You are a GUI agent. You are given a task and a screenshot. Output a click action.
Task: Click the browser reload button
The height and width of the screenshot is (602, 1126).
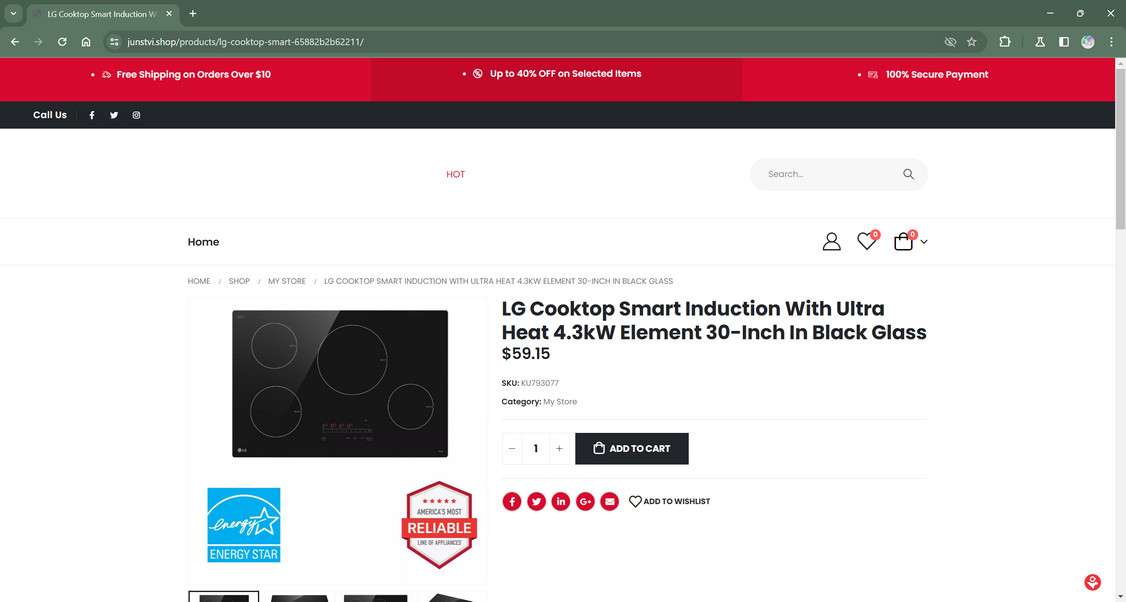click(62, 42)
